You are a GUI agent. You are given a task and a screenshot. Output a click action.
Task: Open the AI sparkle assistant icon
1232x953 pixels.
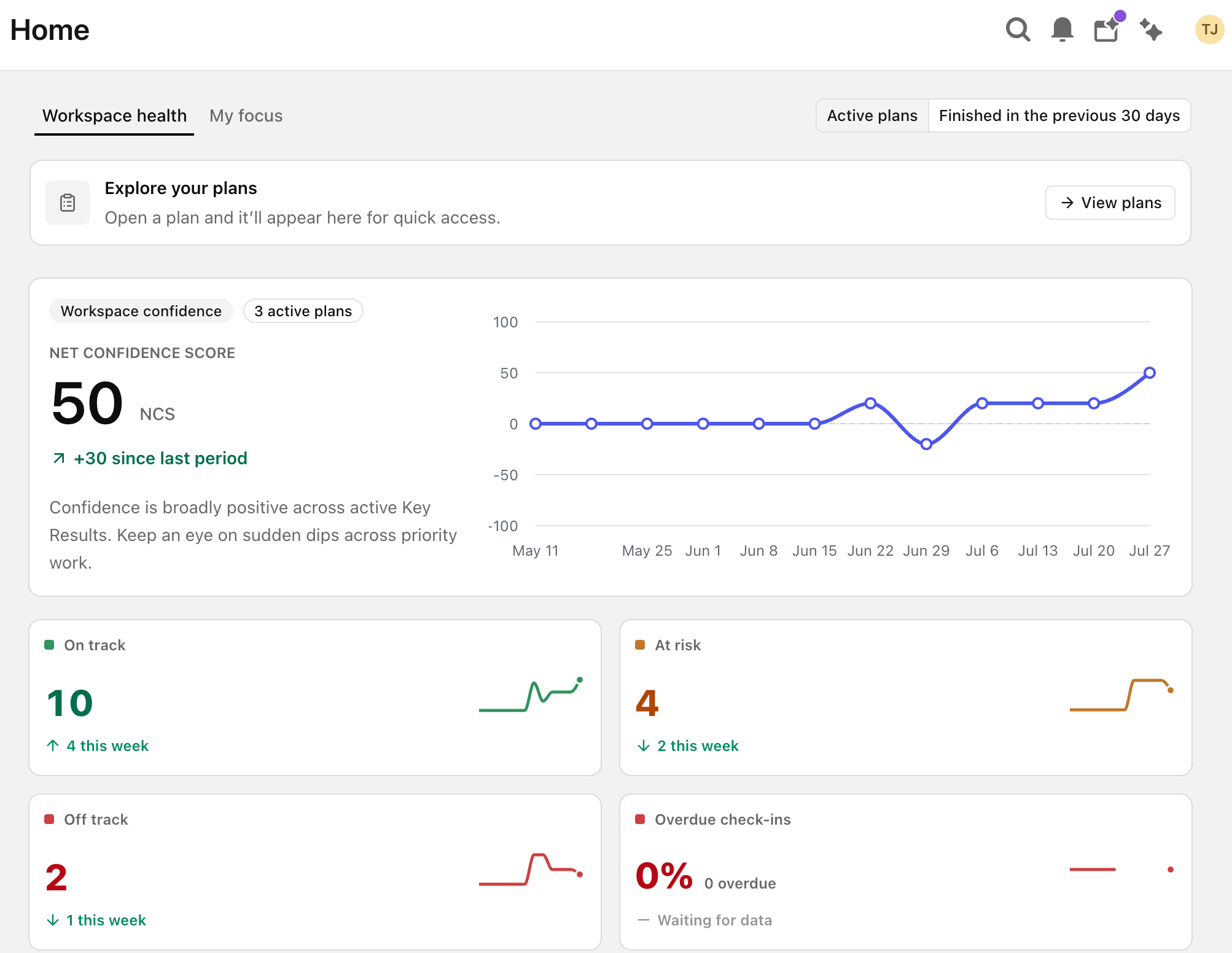pos(1150,29)
